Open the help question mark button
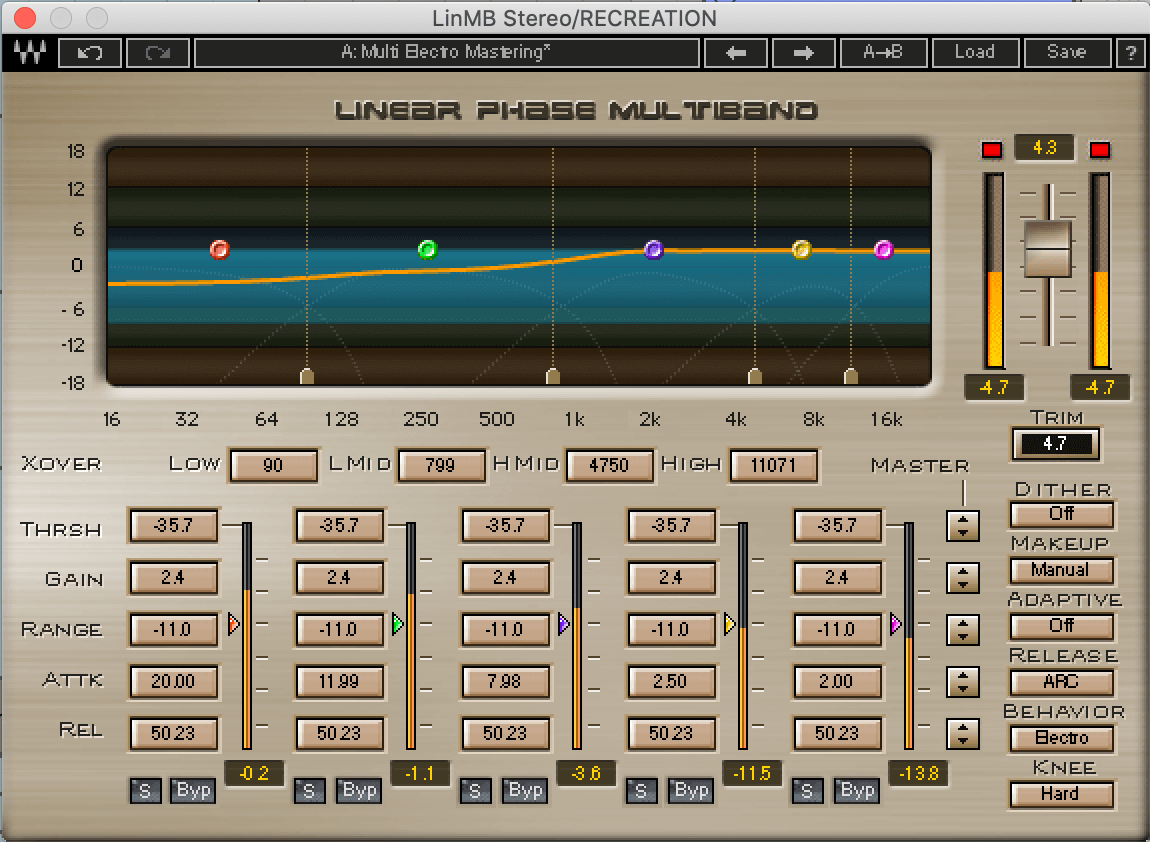The height and width of the screenshot is (842, 1150). [x=1130, y=53]
